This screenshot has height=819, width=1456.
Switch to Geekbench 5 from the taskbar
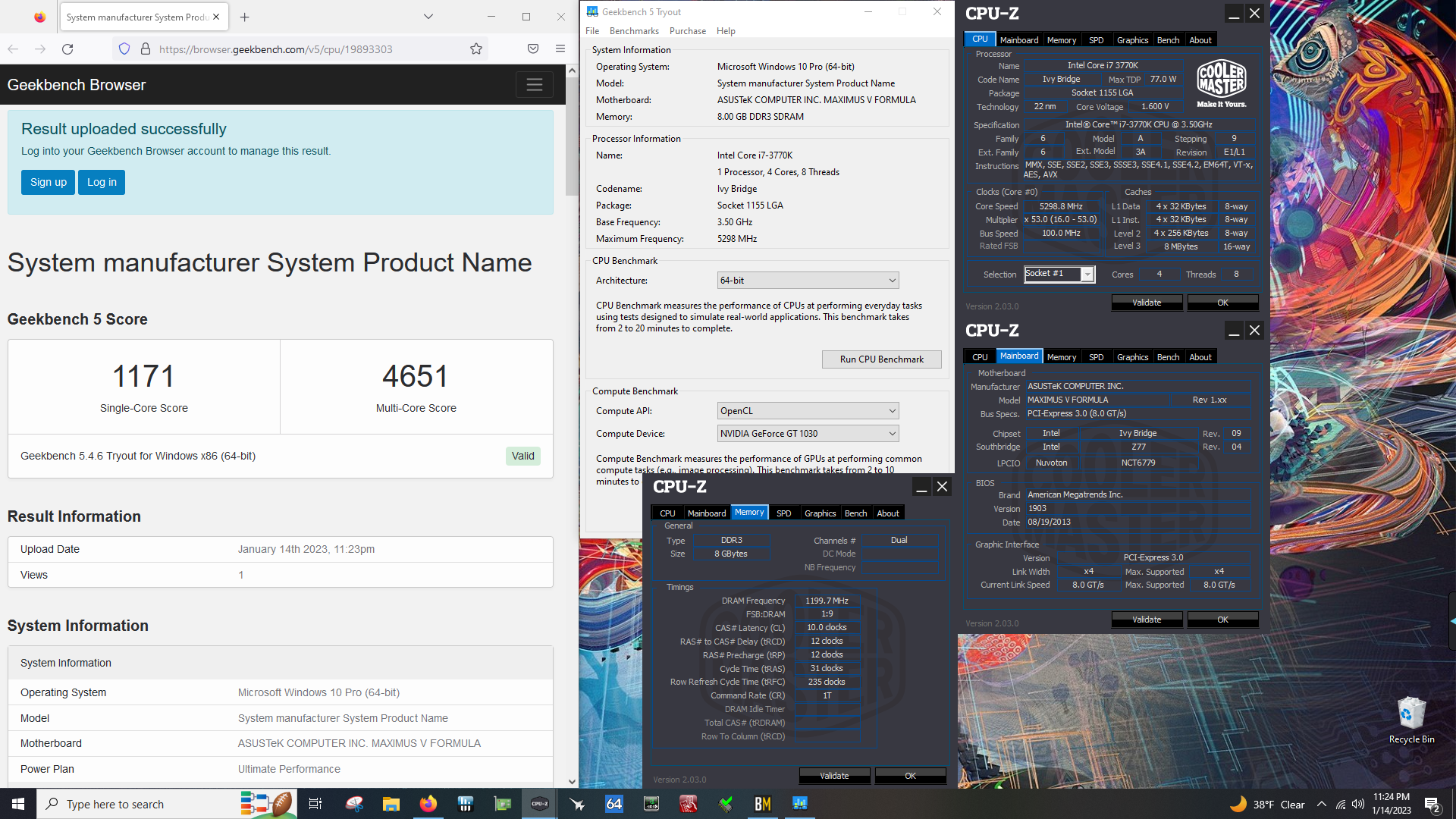click(800, 804)
